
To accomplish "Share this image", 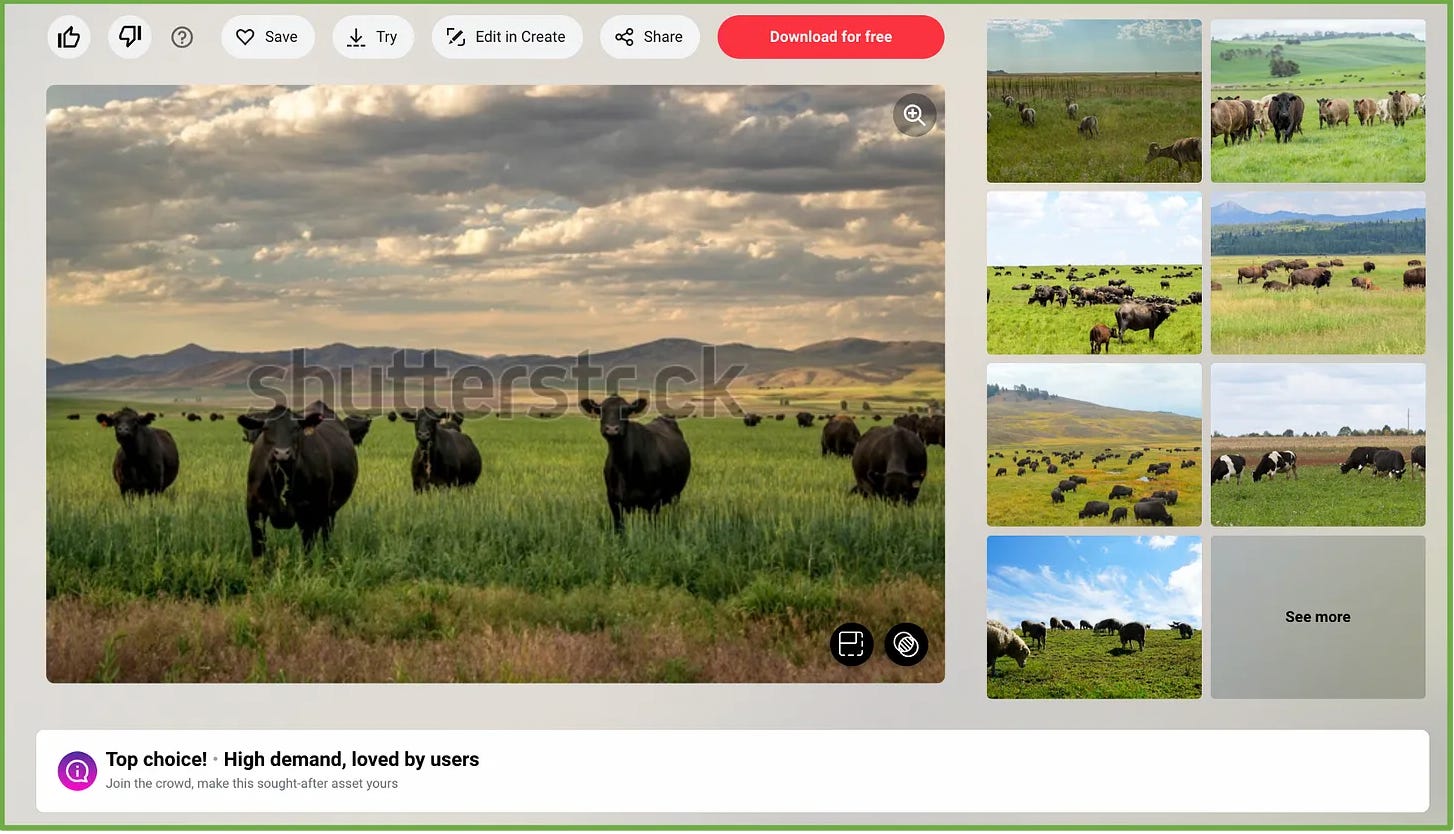I will click(649, 37).
